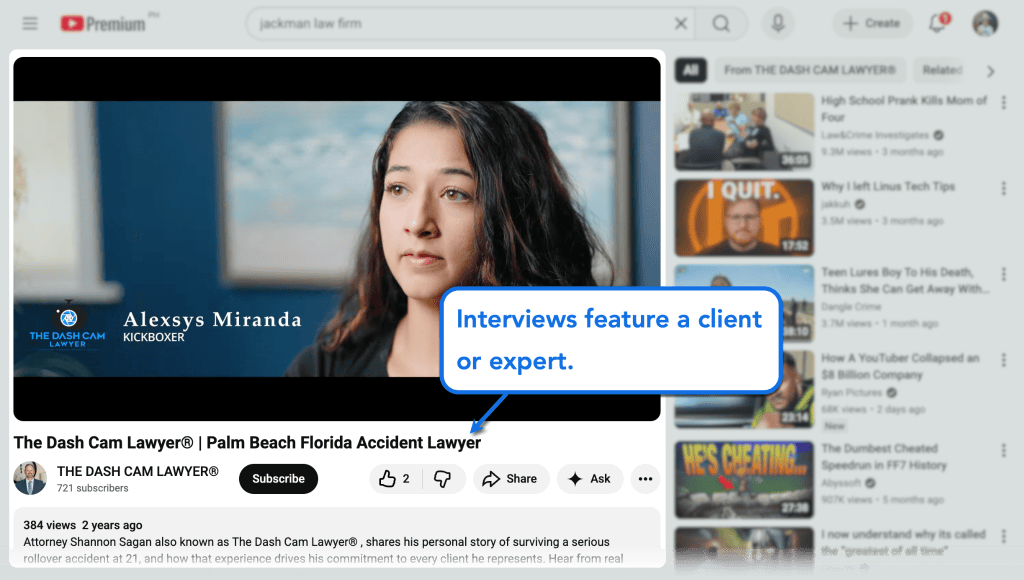Click the main video player
The height and width of the screenshot is (580, 1024).
(337, 239)
